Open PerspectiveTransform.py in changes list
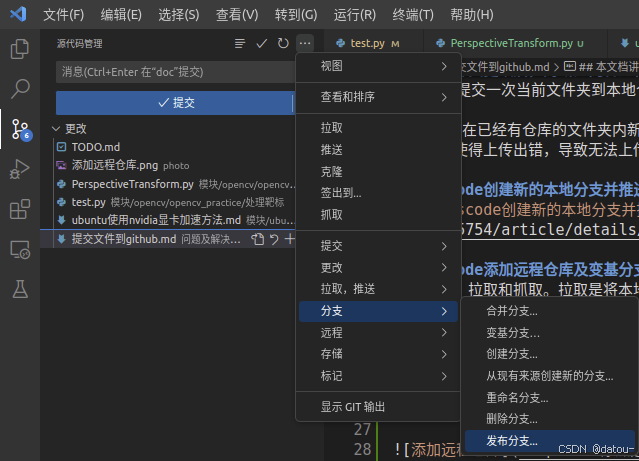The image size is (639, 461). point(168,184)
